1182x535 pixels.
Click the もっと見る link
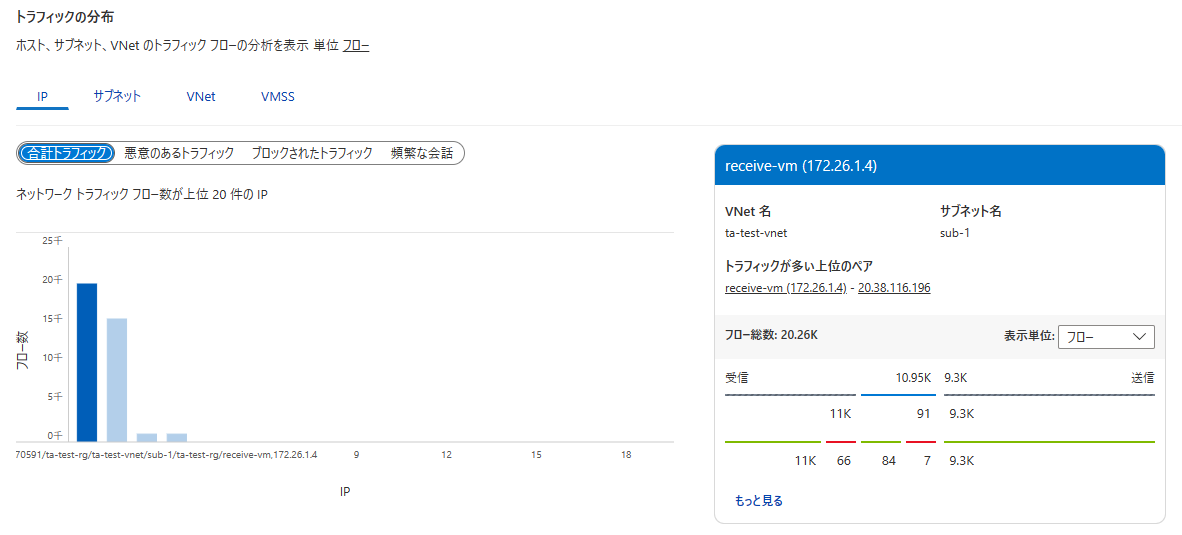tap(758, 500)
